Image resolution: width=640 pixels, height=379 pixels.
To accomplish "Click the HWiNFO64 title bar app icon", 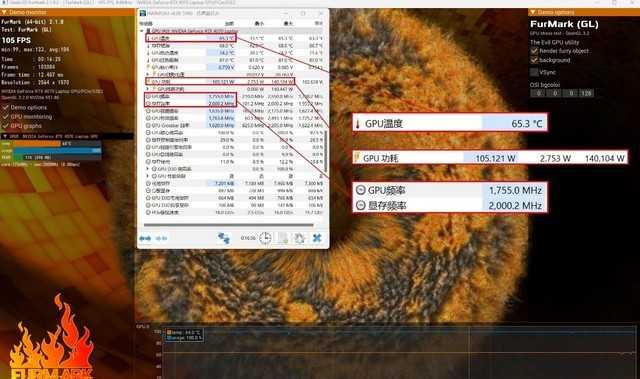I will (143, 13).
